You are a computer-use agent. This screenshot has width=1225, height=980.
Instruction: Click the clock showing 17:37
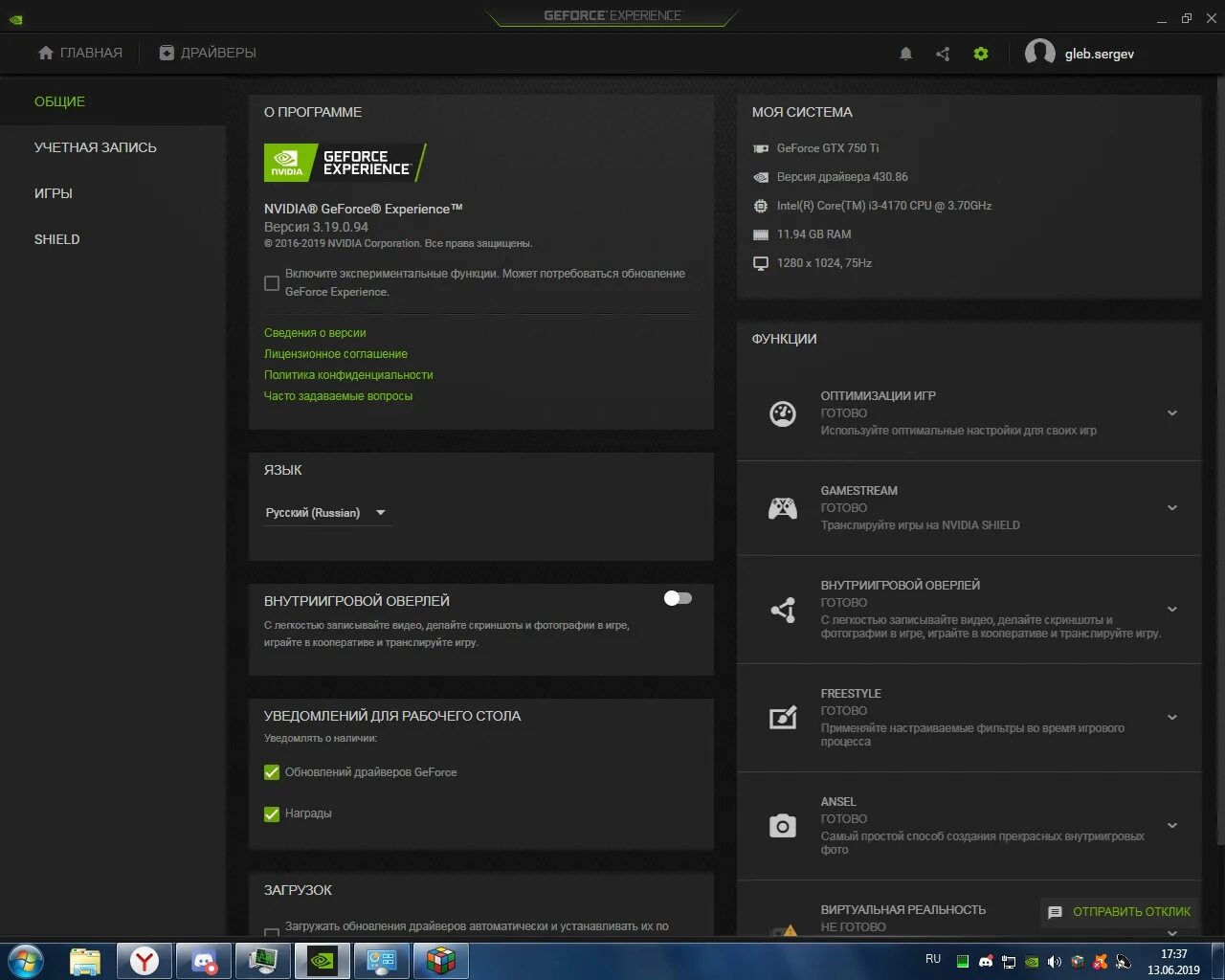coord(1173,954)
